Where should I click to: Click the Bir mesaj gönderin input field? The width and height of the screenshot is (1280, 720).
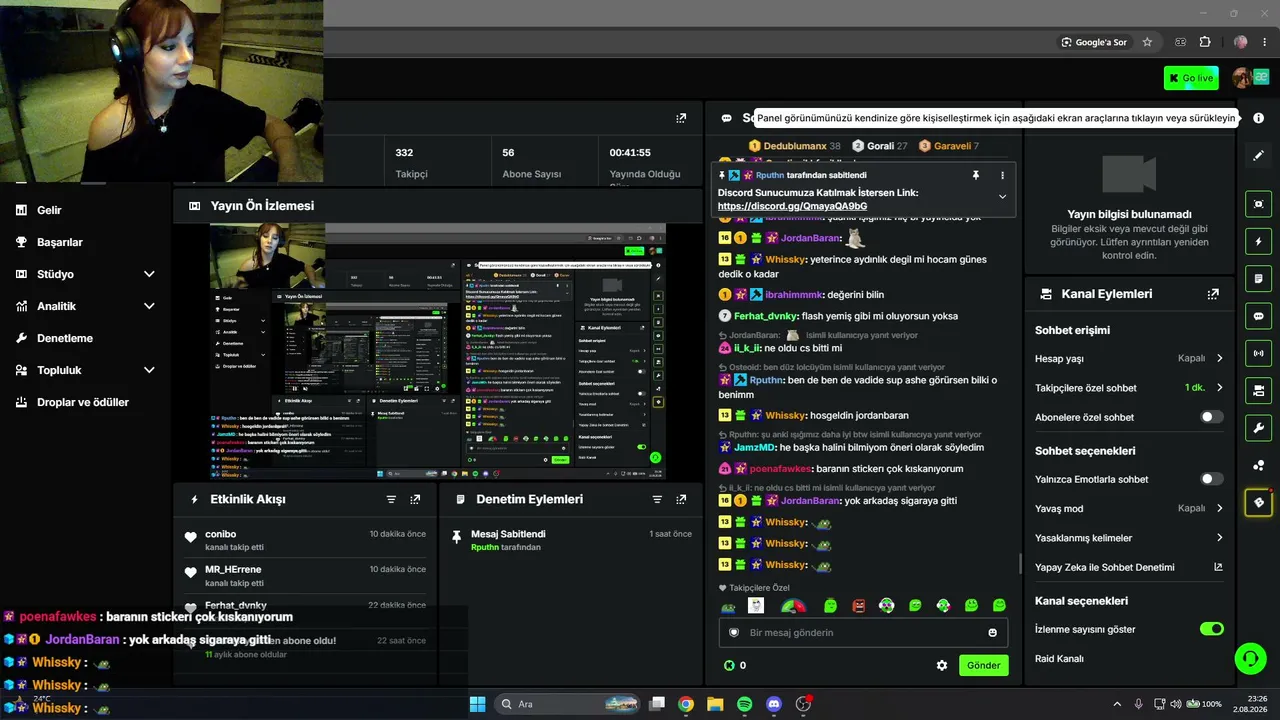click(x=863, y=632)
